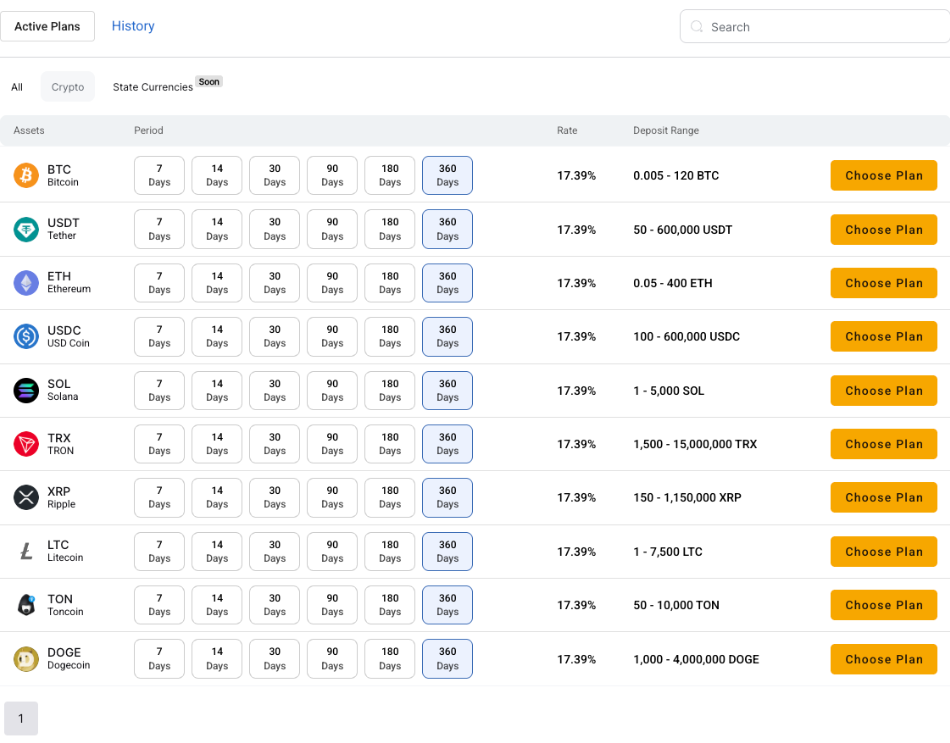950x743 pixels.
Task: Select 7 Days period for TRX
Action: tap(159, 444)
